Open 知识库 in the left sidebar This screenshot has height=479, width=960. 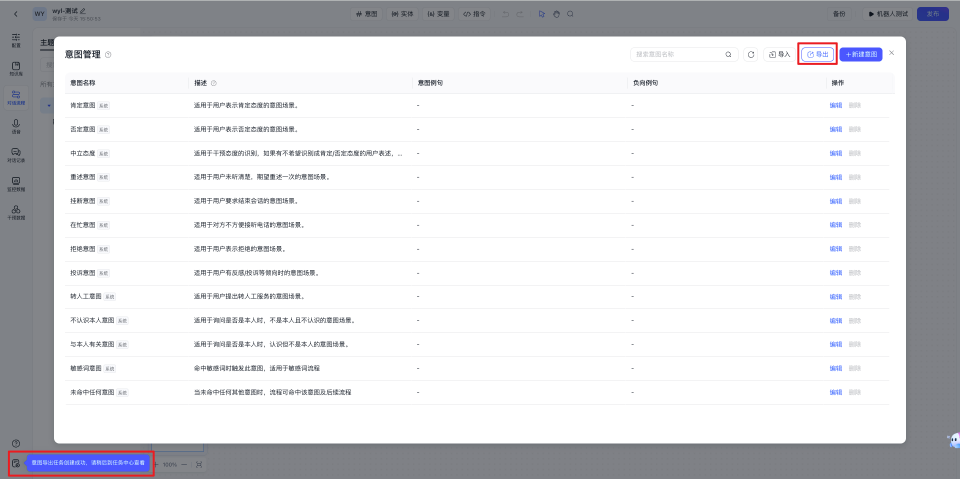(x=16, y=69)
